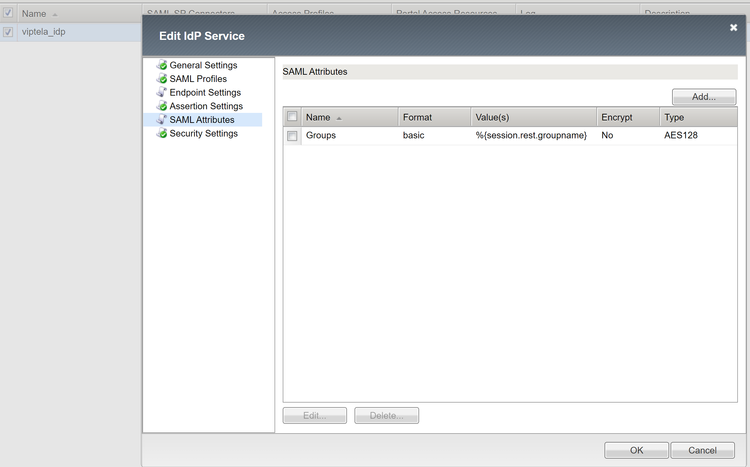Open the General Settings section
This screenshot has width=750, height=467.
point(203,65)
